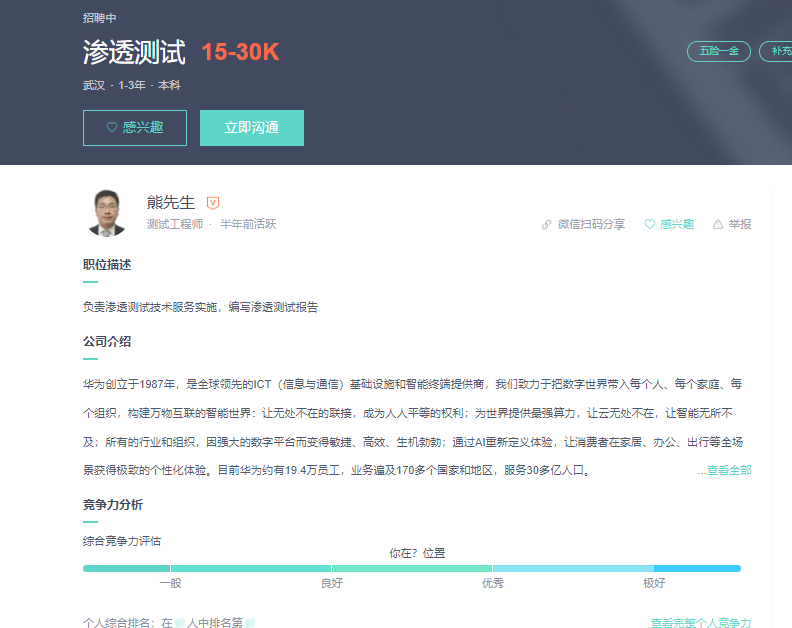Click 查看完整个人竞争力 link

point(701,623)
